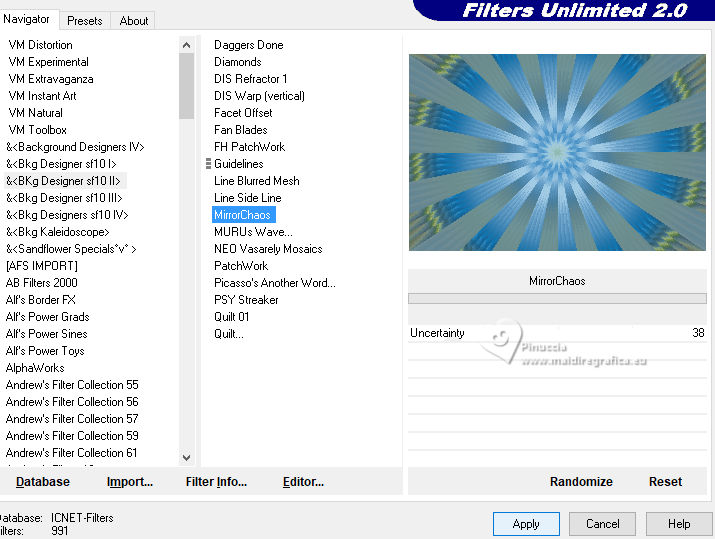Viewport: 715px width, 539px height.
Task: Select AB Filters 2000 category
Action: point(41,283)
